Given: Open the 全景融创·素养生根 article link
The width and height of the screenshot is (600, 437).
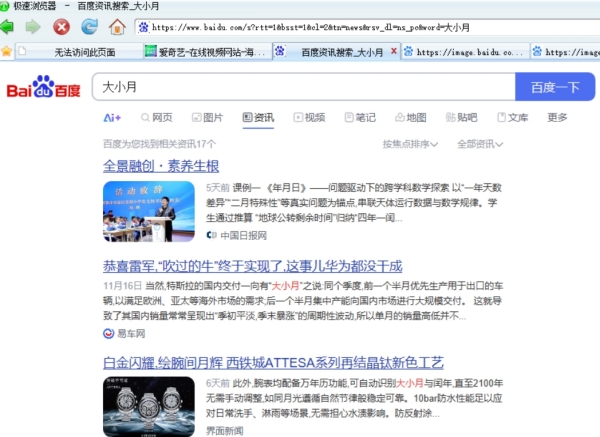Looking at the screenshot, I should [x=161, y=166].
